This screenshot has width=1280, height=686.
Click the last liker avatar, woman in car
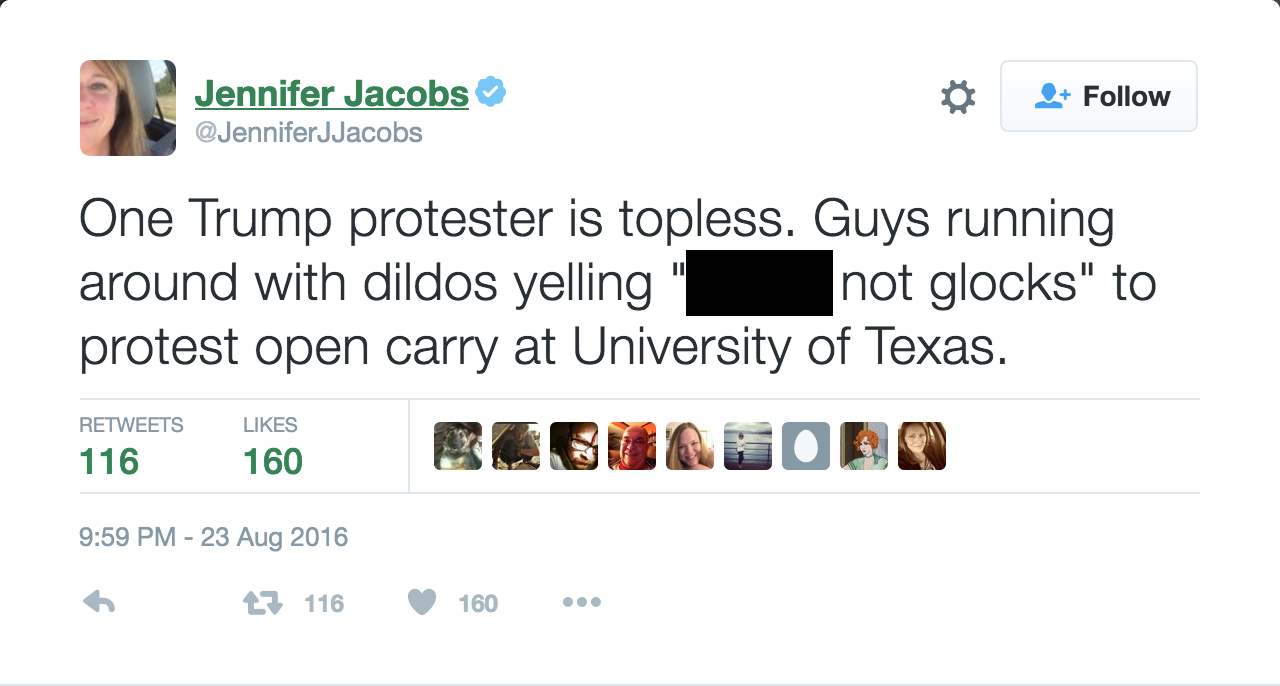click(x=922, y=446)
